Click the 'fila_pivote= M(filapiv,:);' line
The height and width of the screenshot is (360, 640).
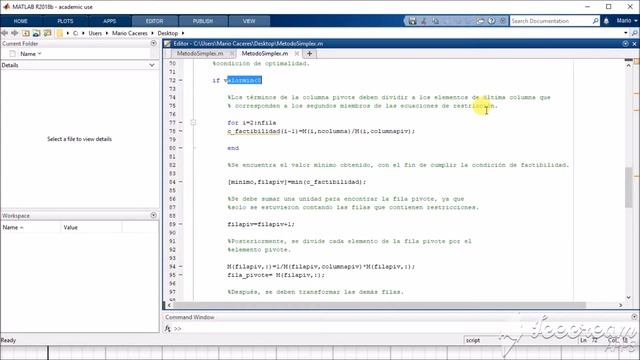[x=276, y=275]
